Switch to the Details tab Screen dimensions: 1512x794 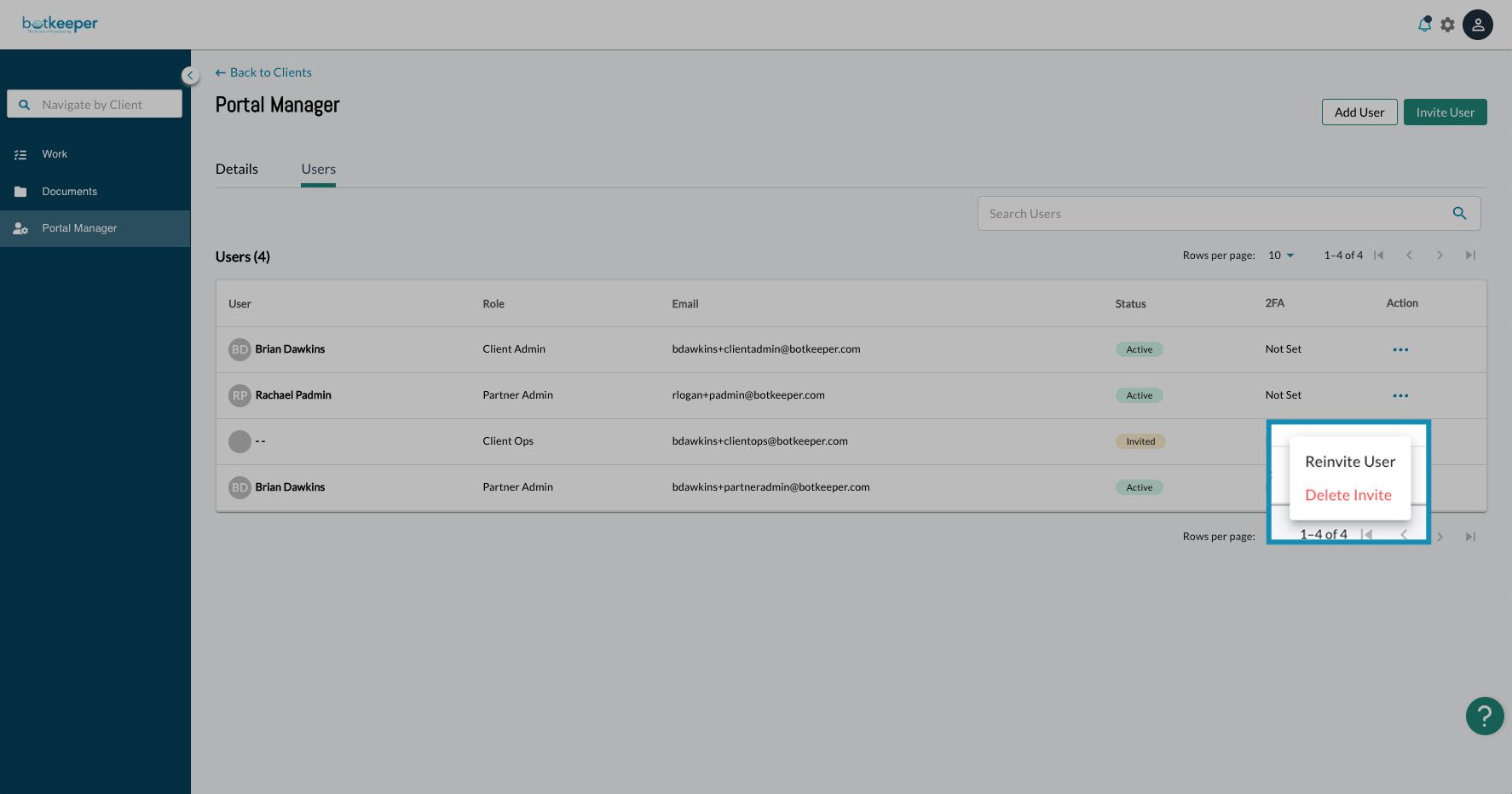pyautogui.click(x=236, y=169)
